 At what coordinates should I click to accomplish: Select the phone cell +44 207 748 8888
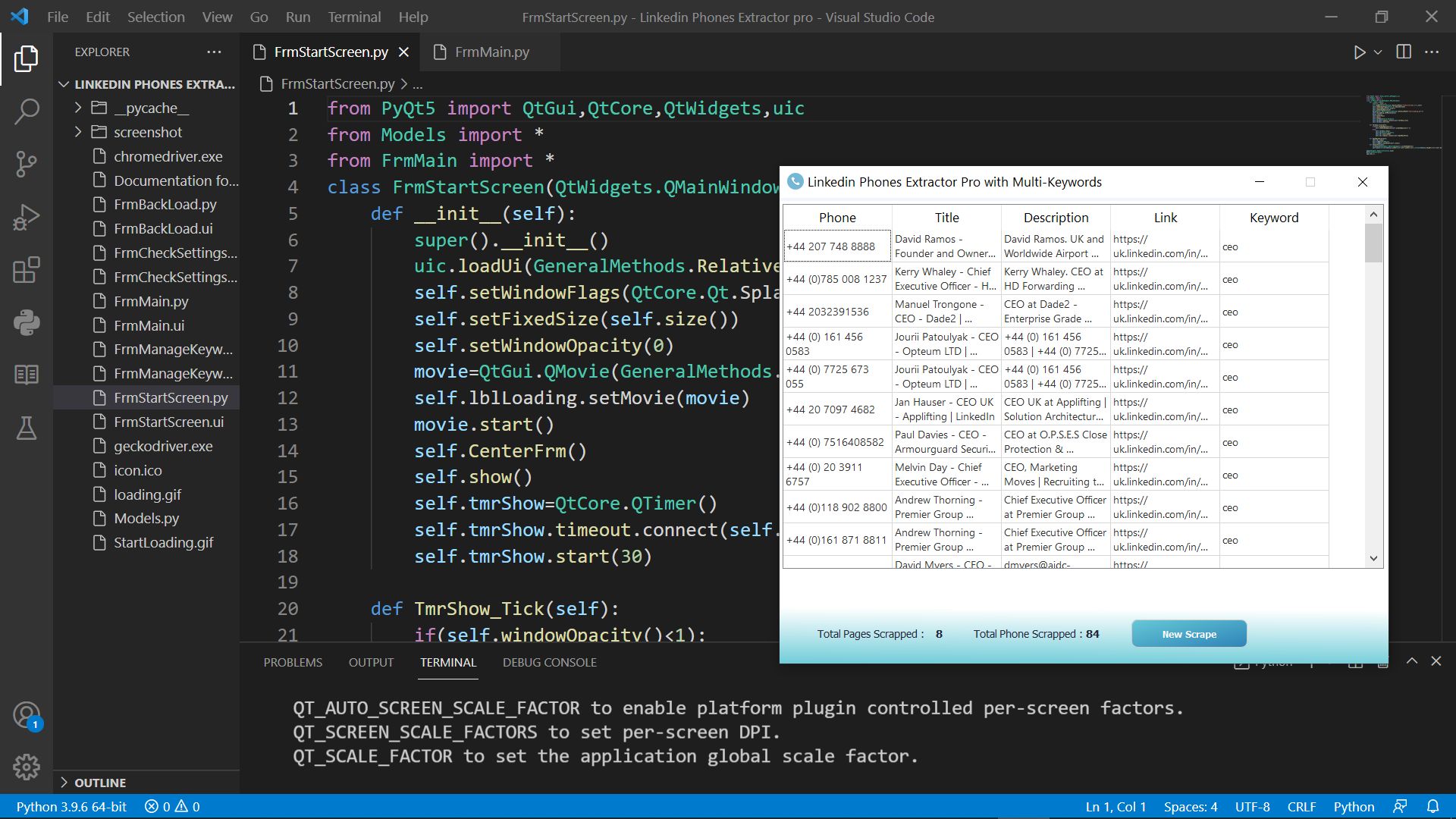click(837, 246)
